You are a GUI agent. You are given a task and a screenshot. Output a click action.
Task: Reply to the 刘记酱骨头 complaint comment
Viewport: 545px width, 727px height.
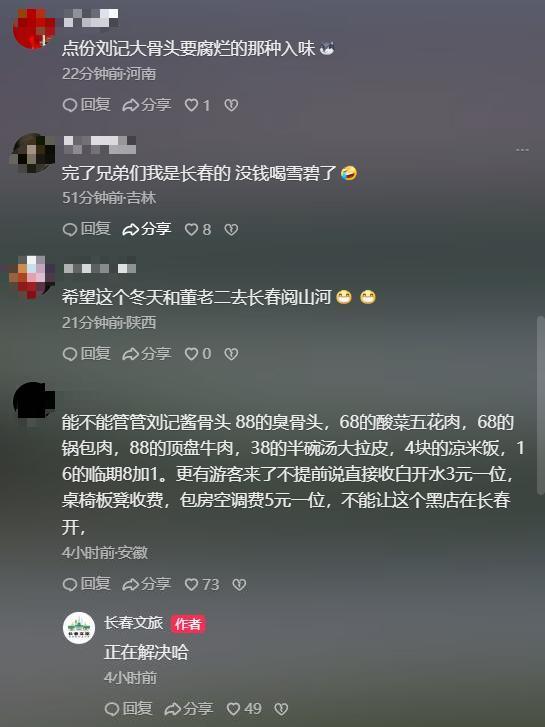click(86, 584)
